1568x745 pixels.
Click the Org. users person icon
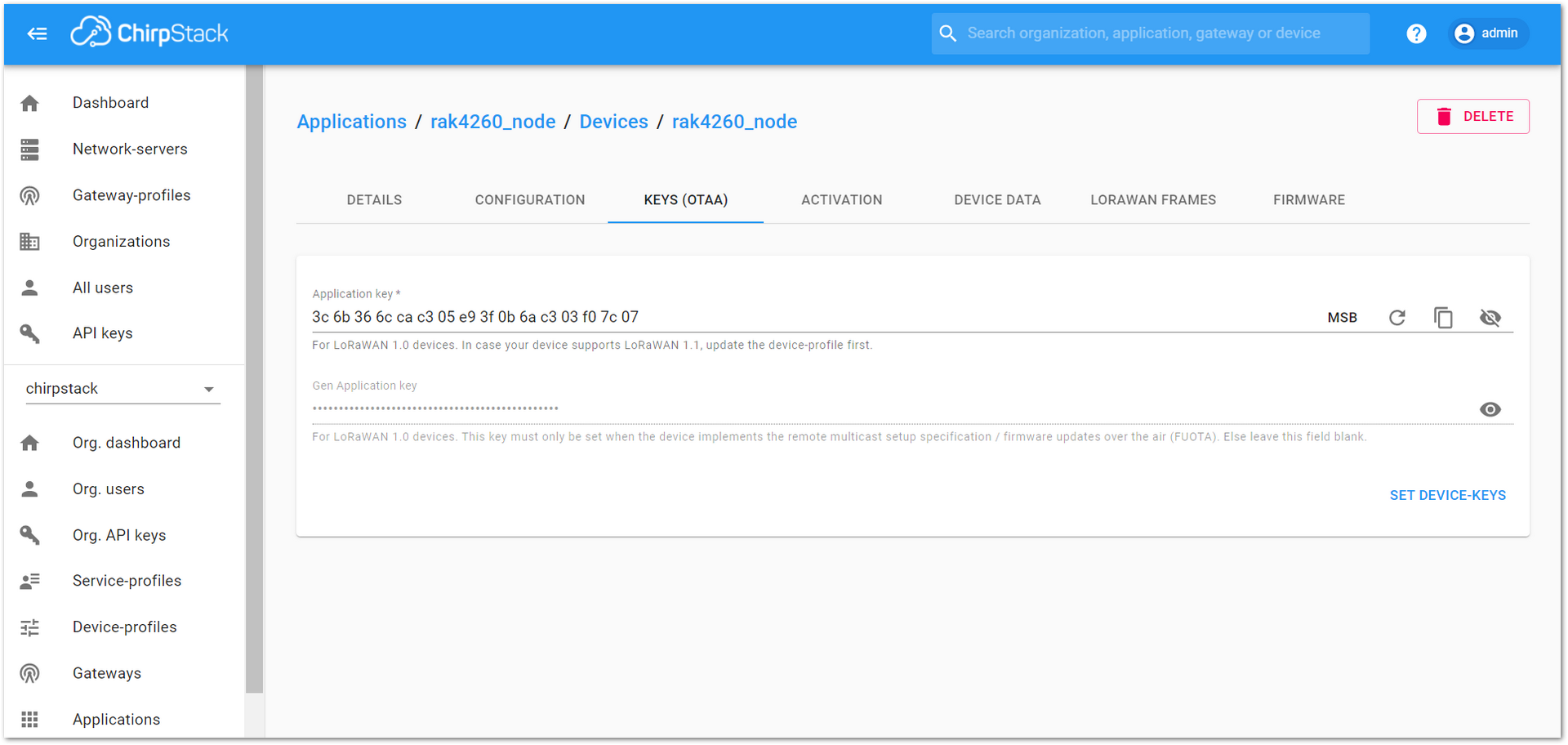pos(30,489)
